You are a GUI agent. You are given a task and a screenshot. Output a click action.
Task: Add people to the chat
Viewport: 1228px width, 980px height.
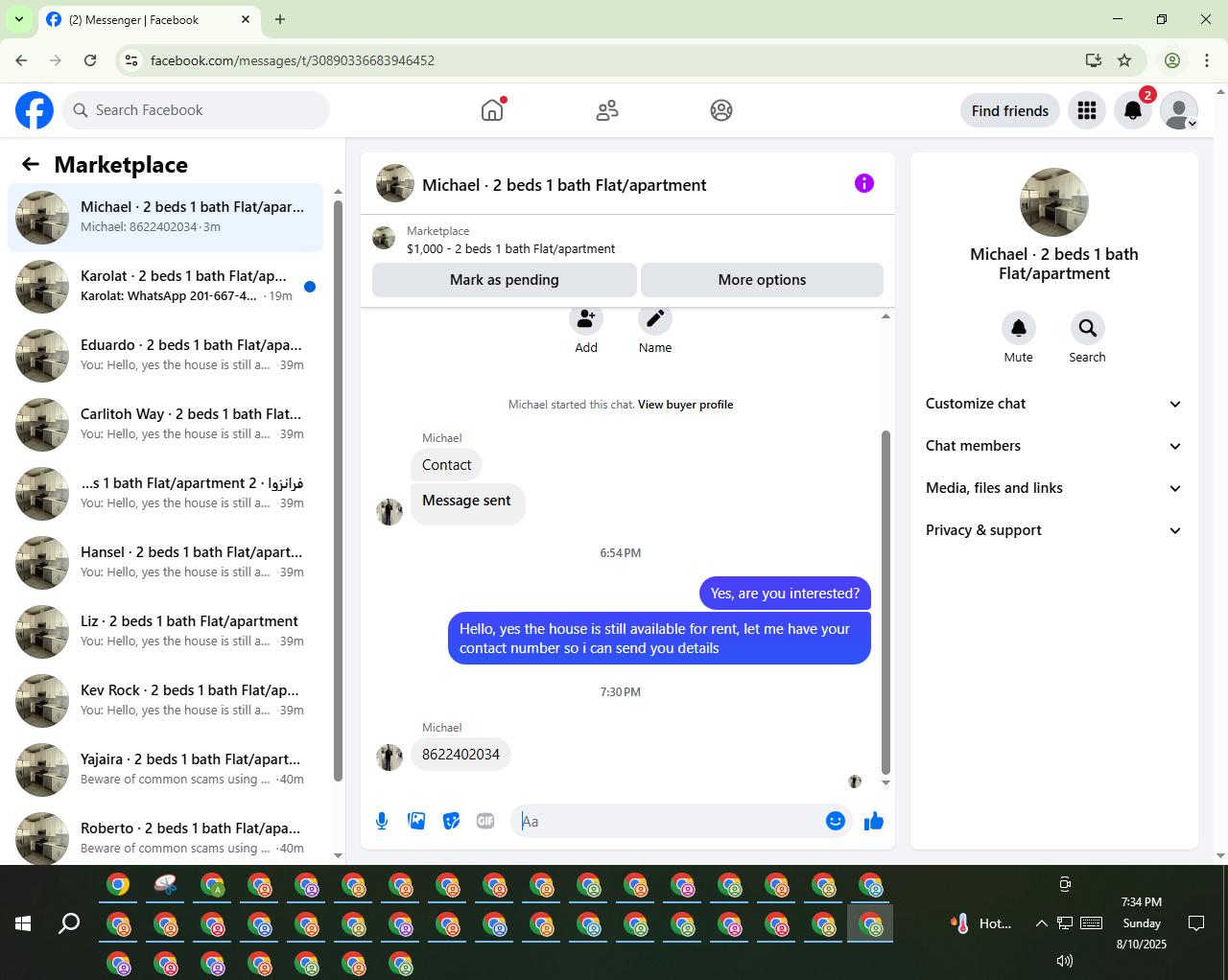coord(586,319)
